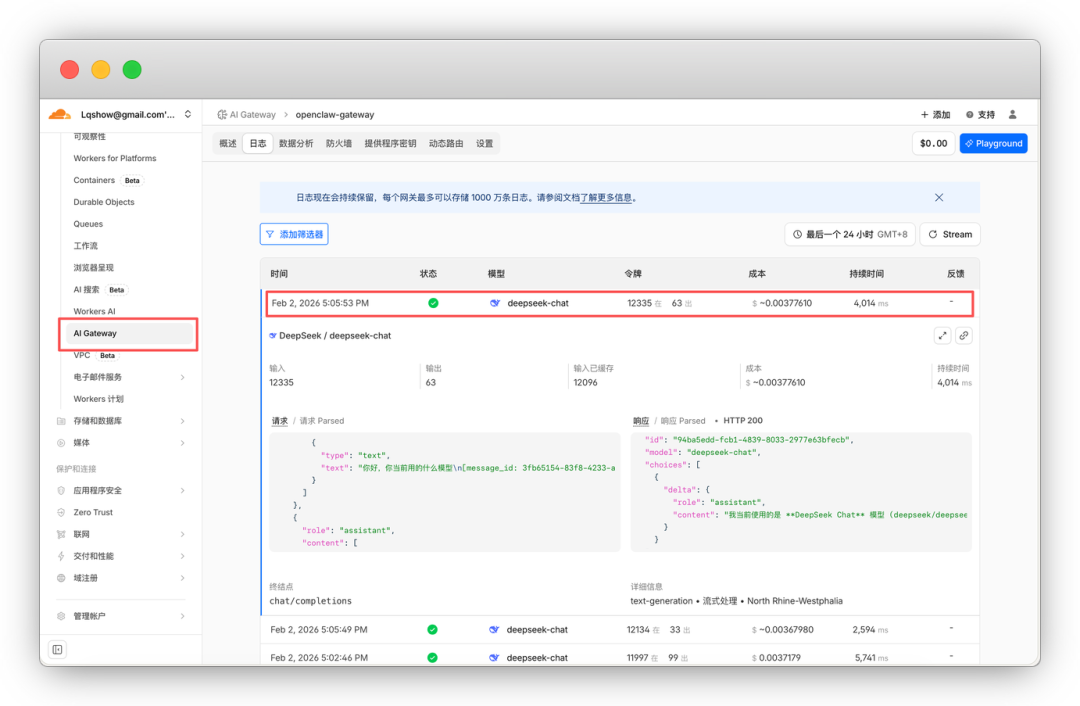Dismiss the blue log retention banner
Screen dimensions: 1080x706
[938, 198]
